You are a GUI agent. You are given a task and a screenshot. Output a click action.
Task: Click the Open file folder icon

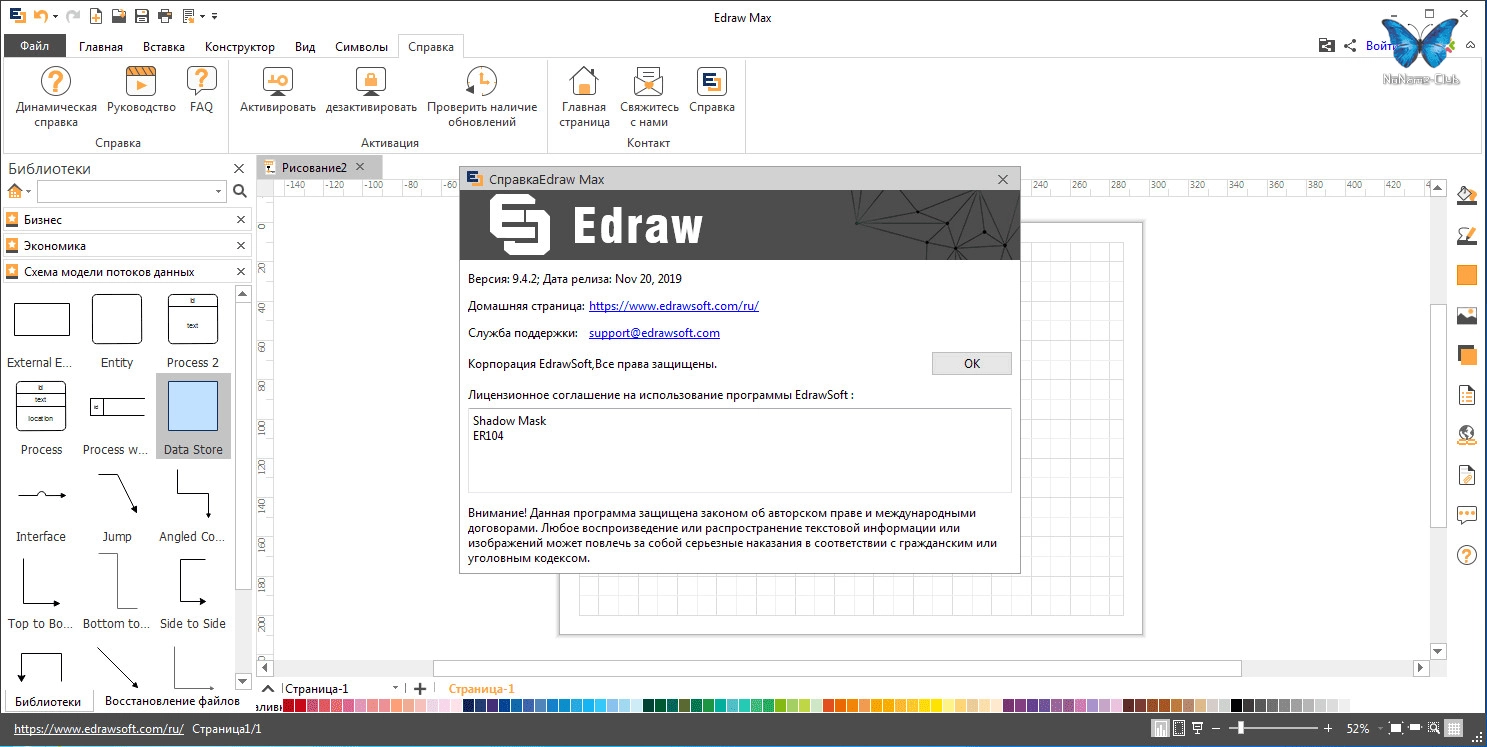click(119, 16)
